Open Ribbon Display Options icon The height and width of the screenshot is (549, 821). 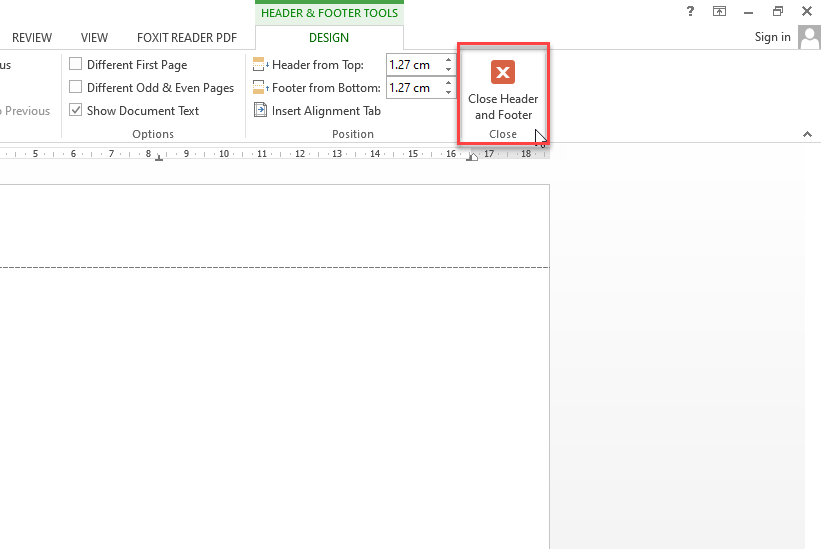point(719,11)
